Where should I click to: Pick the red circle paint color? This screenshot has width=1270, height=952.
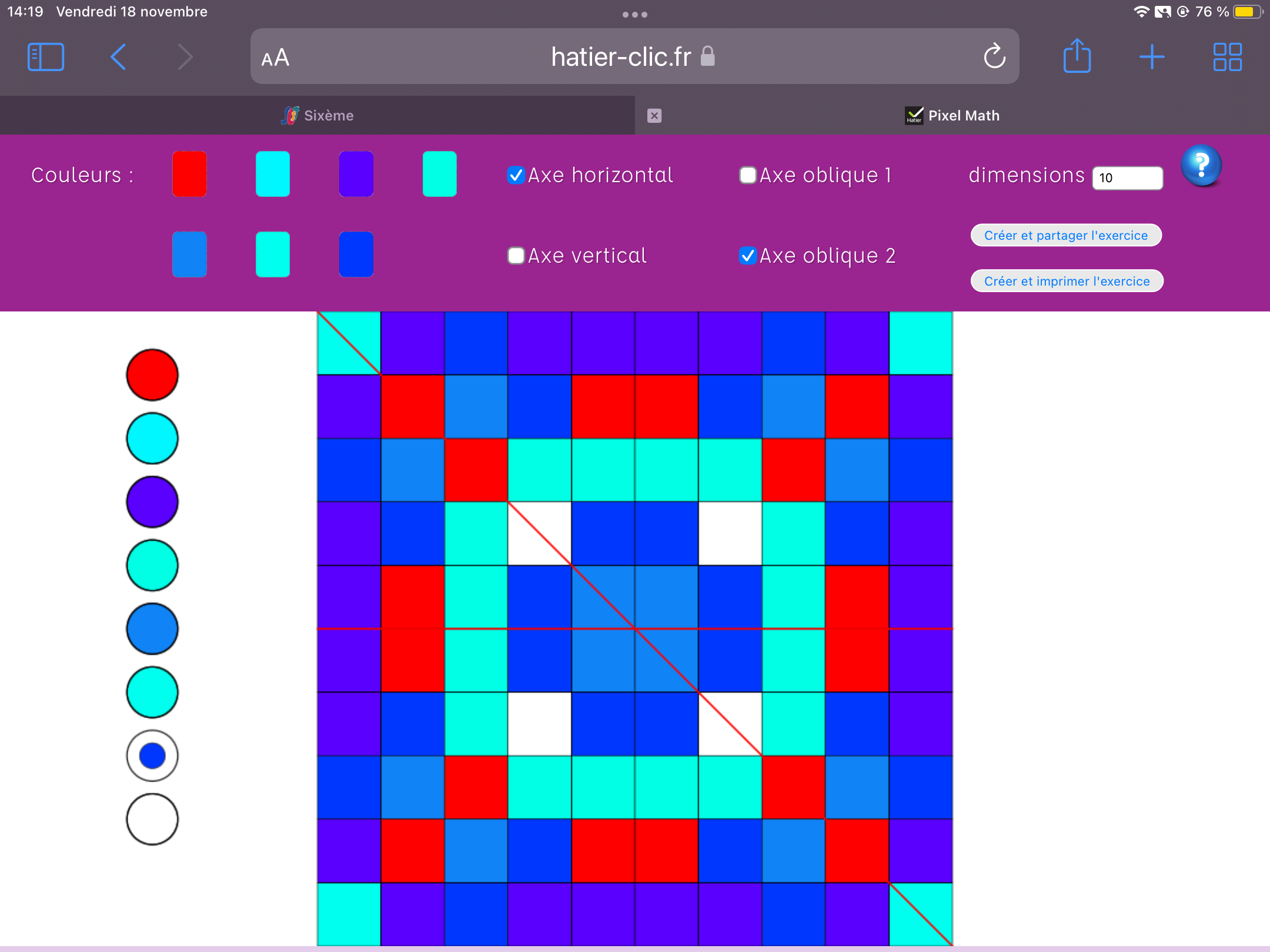coord(152,375)
